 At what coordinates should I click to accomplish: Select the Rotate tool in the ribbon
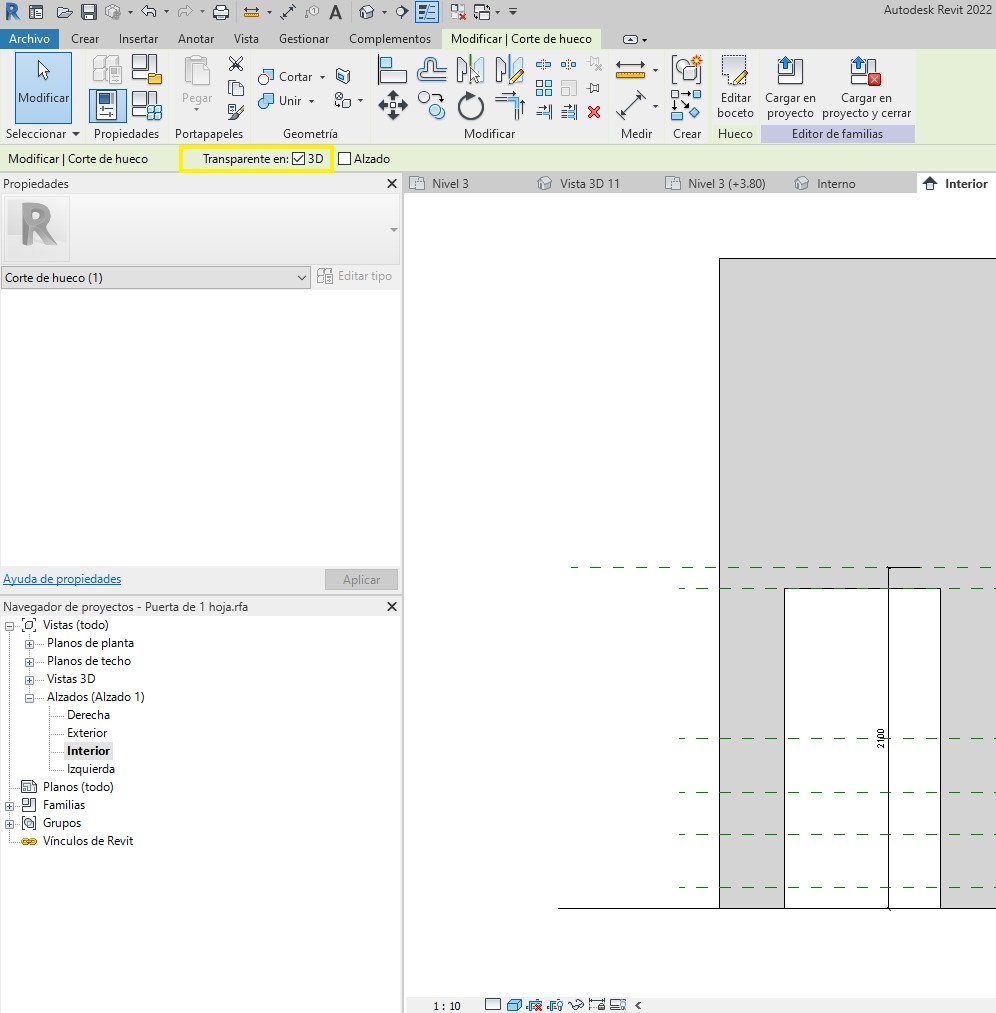471,105
